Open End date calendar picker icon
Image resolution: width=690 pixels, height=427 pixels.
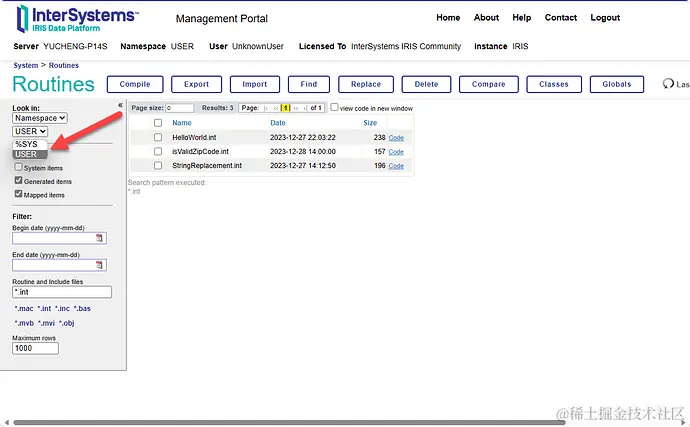(x=99, y=265)
